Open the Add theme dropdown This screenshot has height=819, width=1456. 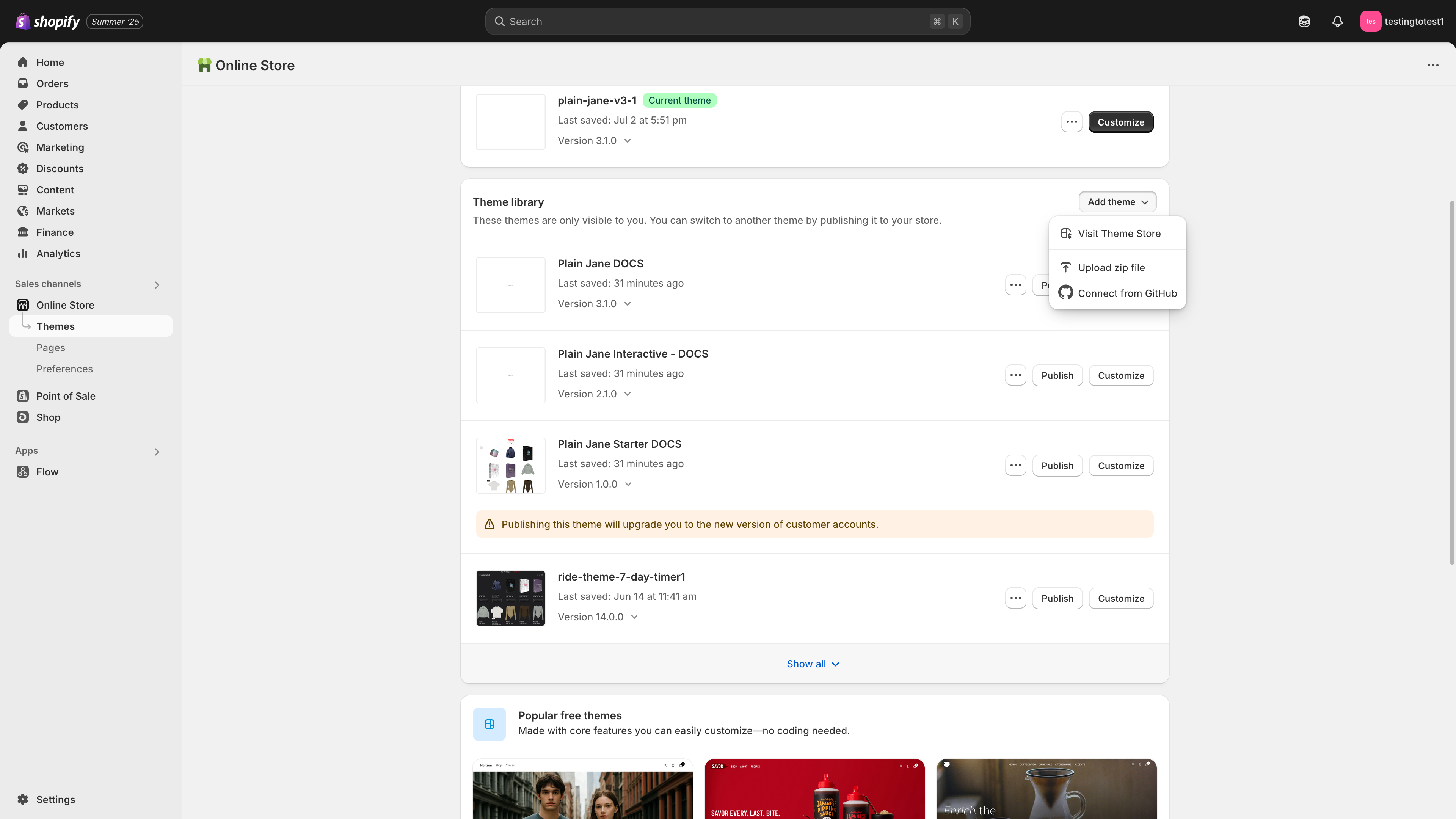(x=1117, y=202)
